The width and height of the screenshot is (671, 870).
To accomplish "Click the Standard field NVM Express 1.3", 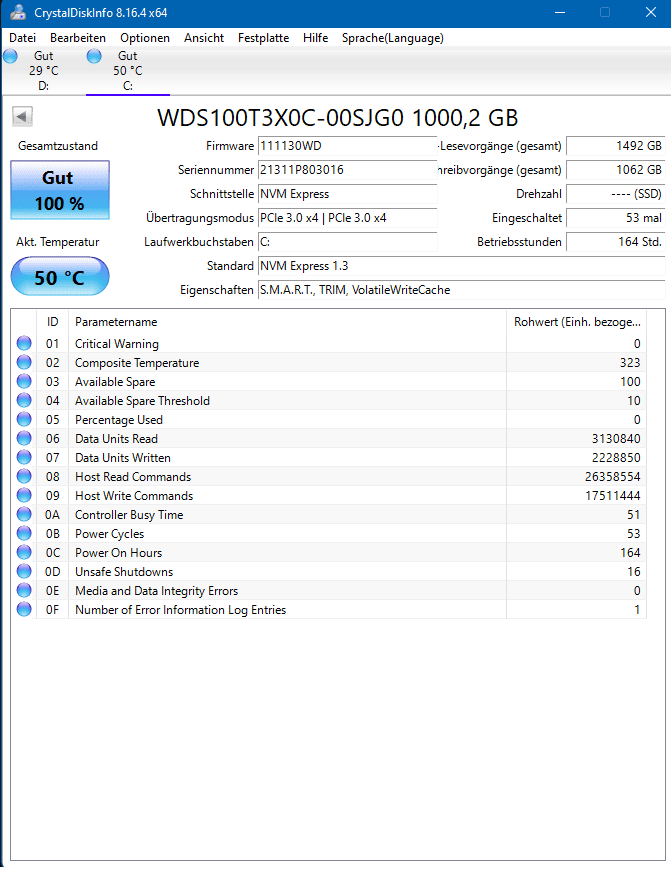I will pyautogui.click(x=462, y=266).
